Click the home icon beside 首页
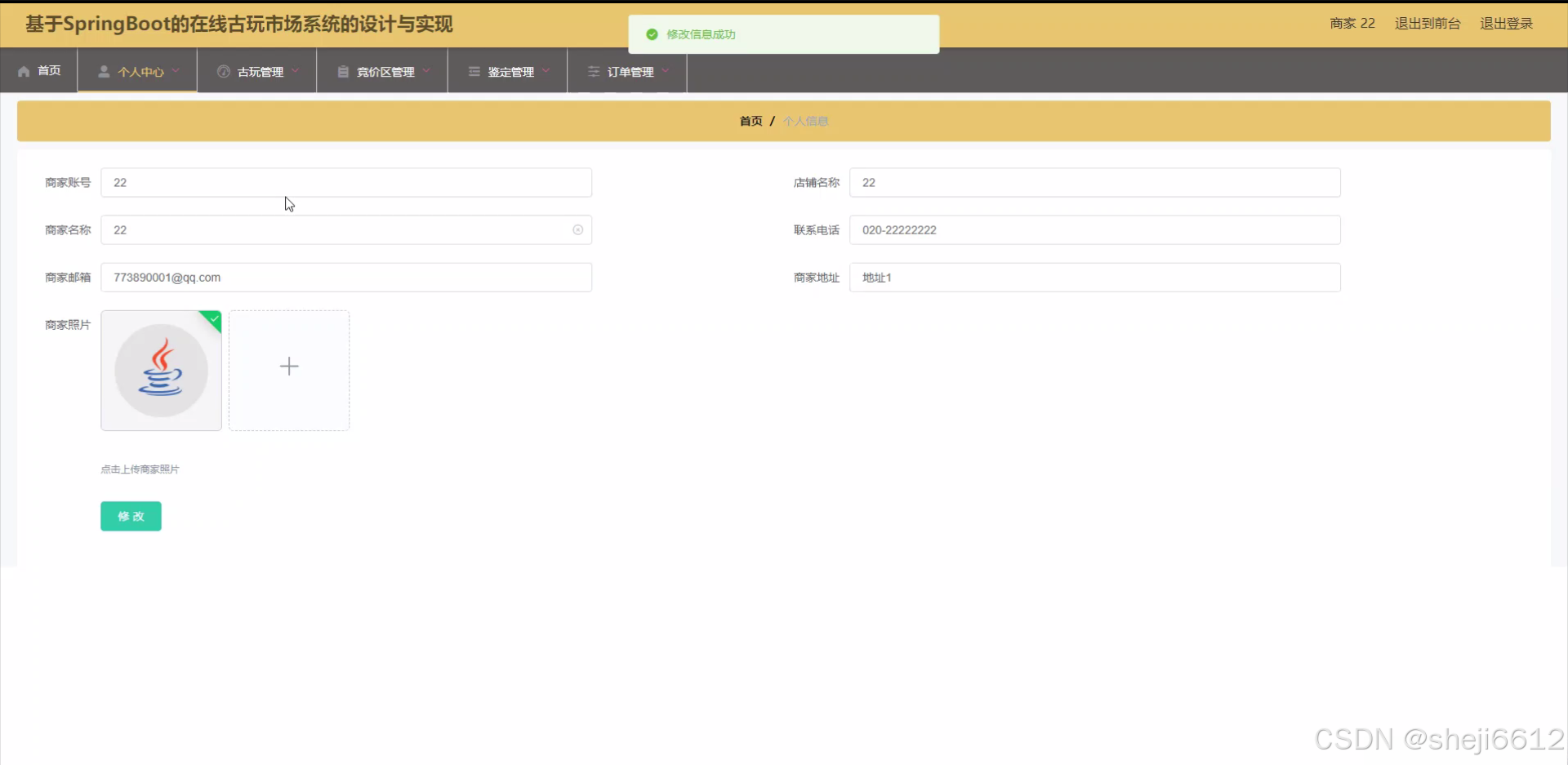The height and width of the screenshot is (765, 1568). [23, 70]
